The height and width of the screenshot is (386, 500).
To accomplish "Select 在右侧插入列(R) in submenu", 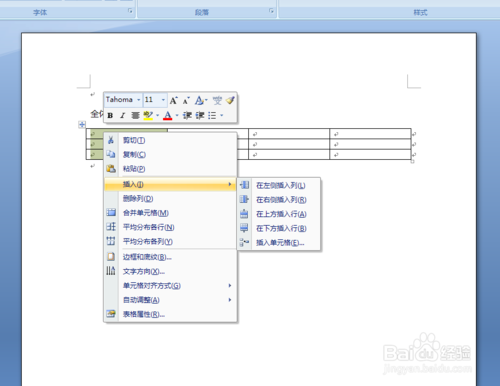I will click(279, 200).
